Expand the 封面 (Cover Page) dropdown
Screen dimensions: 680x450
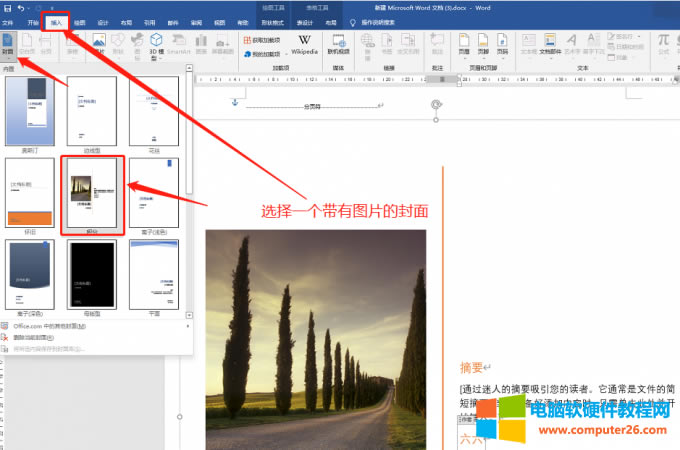pos(9,43)
